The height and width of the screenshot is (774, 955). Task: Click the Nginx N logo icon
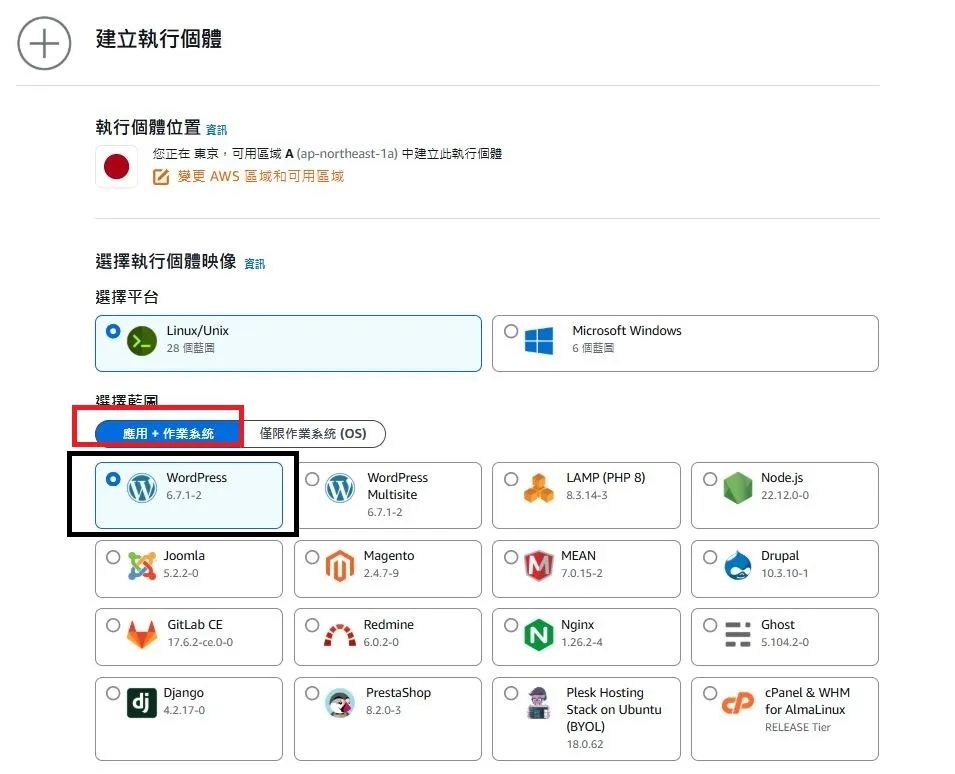539,635
